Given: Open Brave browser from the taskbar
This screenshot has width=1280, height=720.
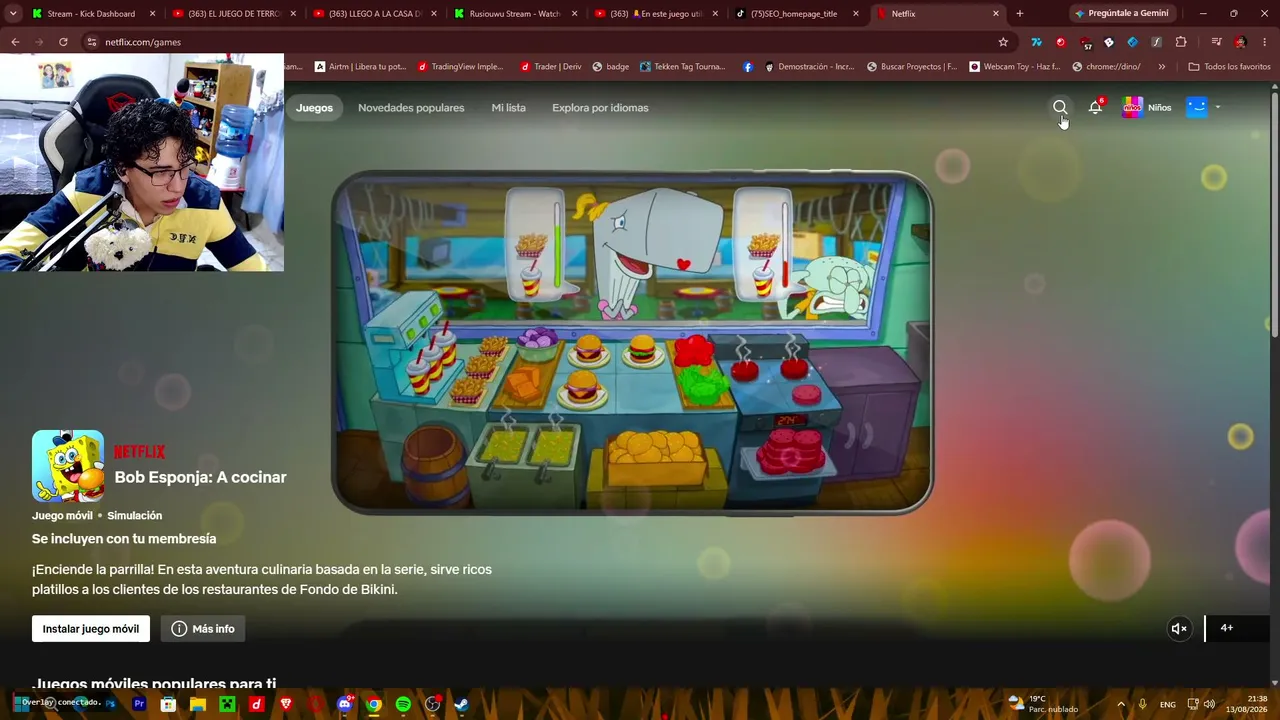Looking at the screenshot, I should [287, 704].
